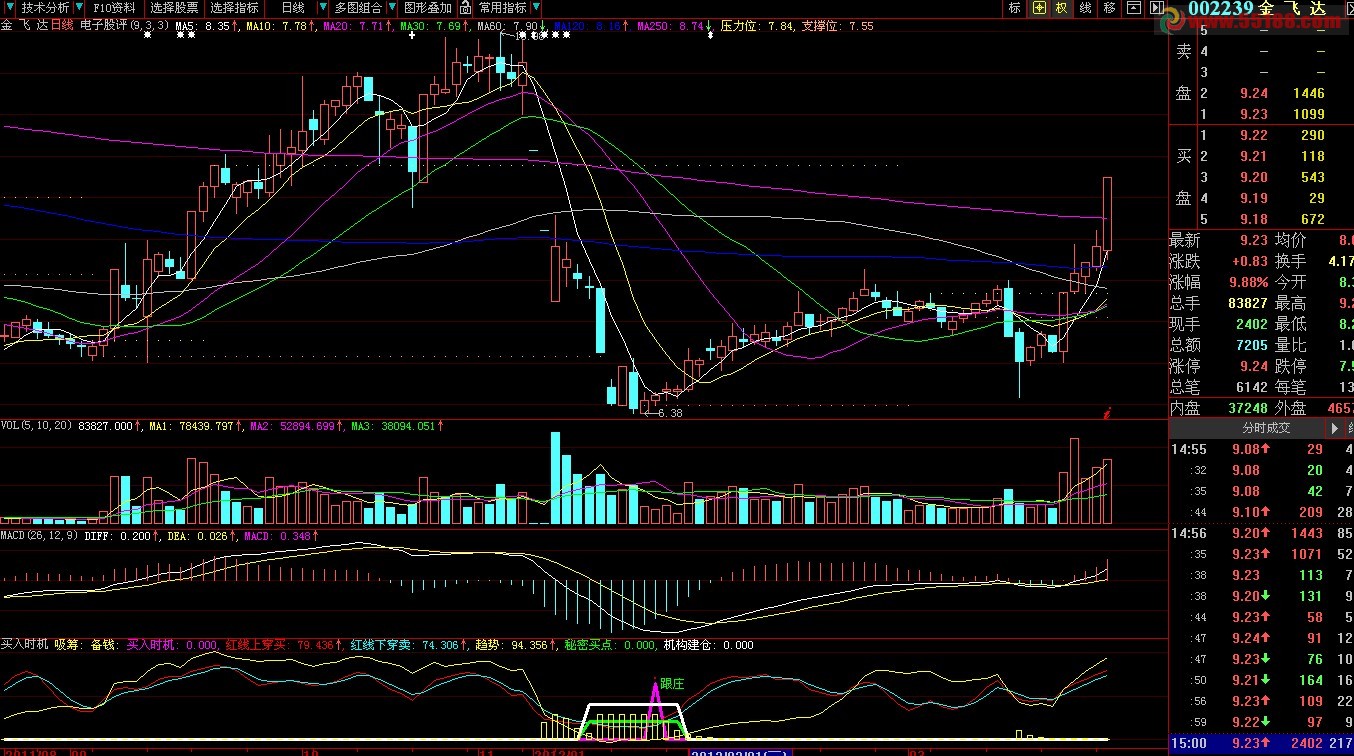Open the 技术分析 menu
Image resolution: width=1354 pixels, height=756 pixels.
(x=45, y=8)
